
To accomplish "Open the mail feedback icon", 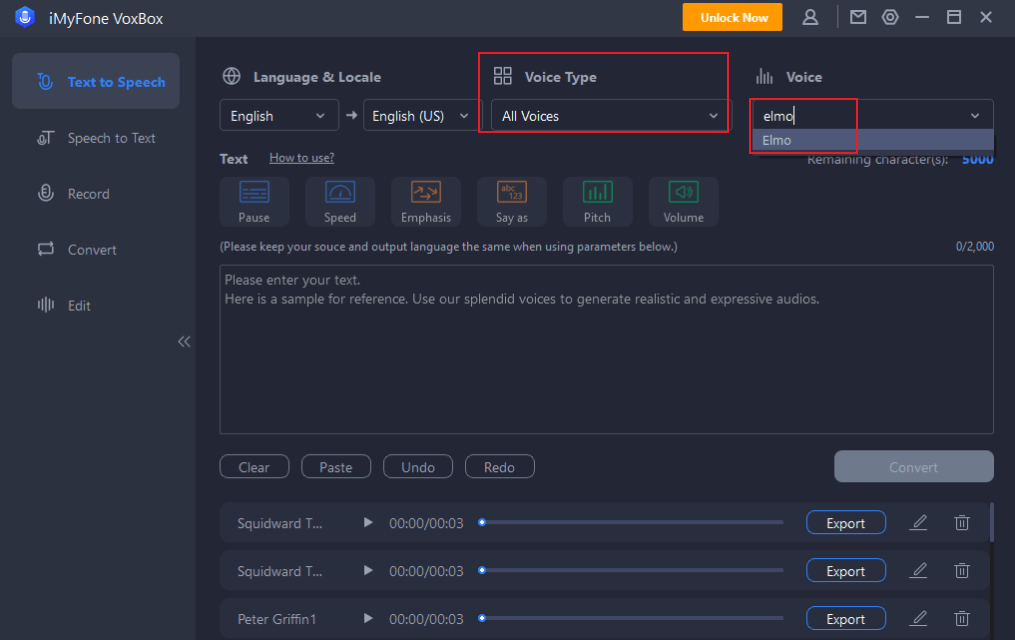I will [x=858, y=17].
